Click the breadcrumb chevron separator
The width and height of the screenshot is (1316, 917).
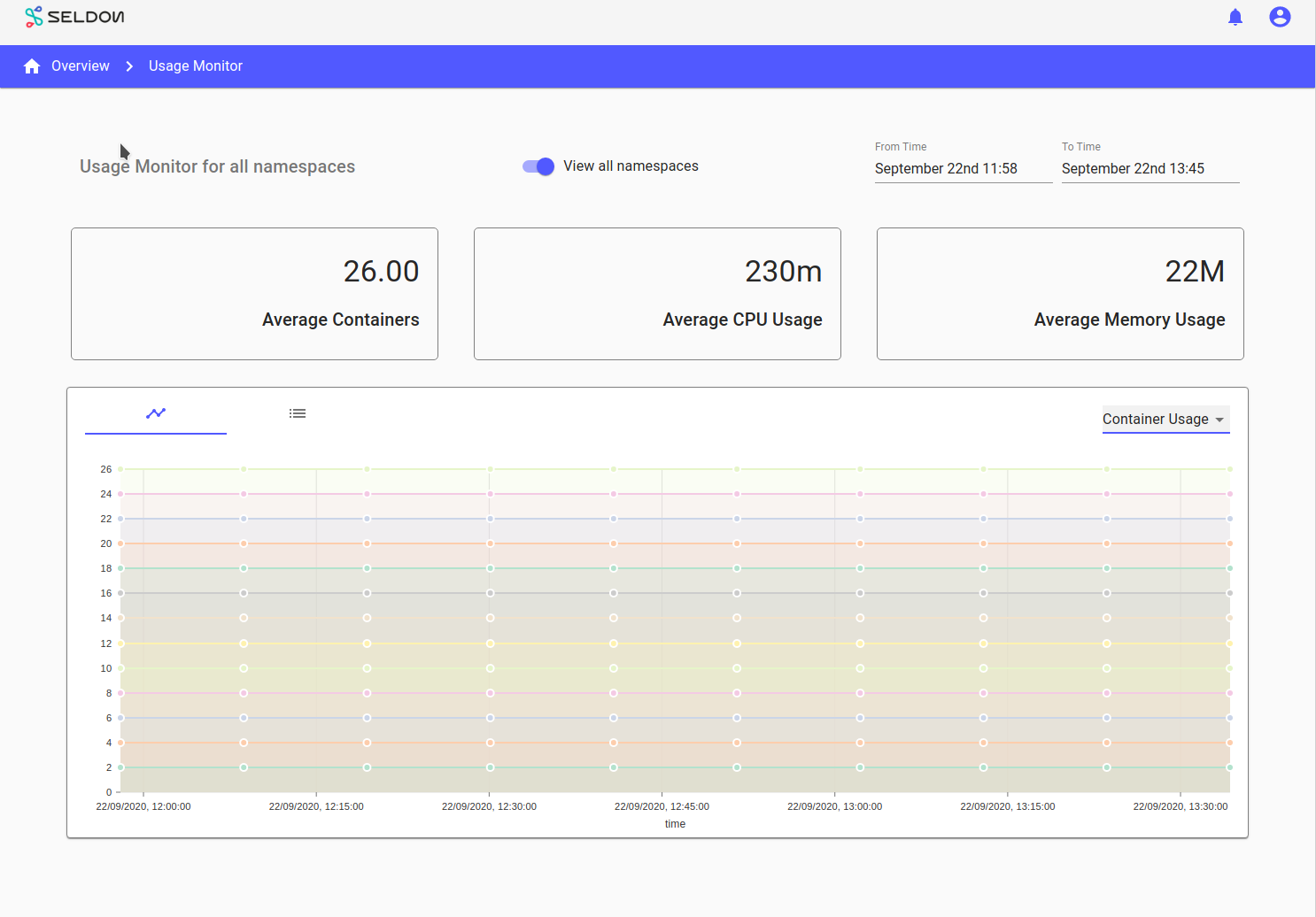[129, 66]
